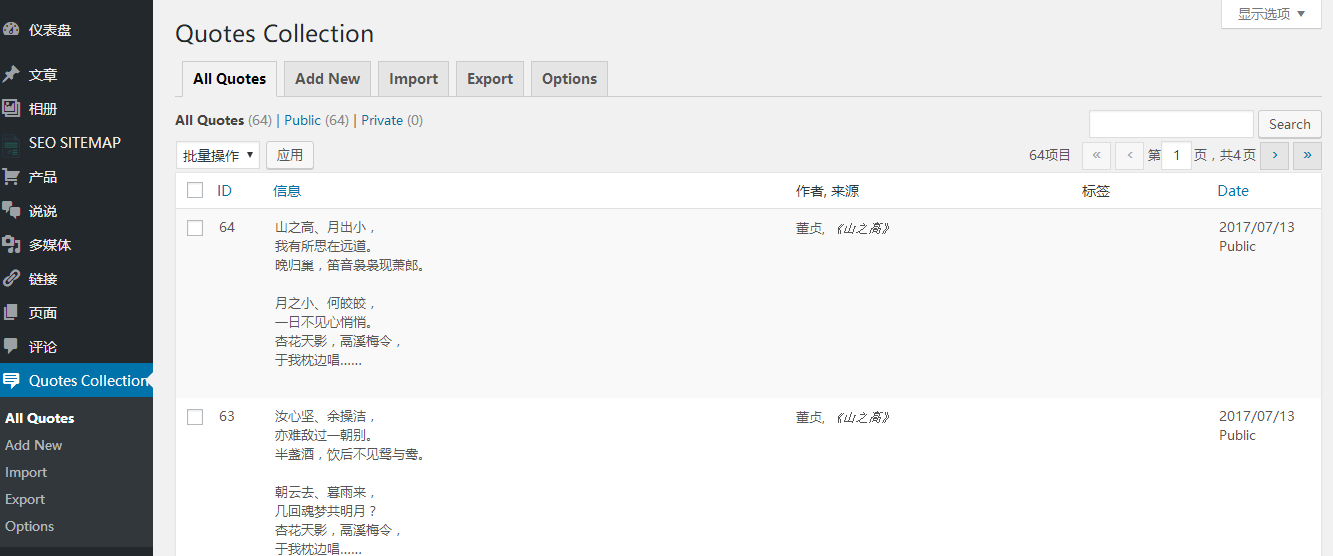The image size is (1333, 556).
Task: Select All Quotes in sidebar submenu
Action: (x=40, y=418)
